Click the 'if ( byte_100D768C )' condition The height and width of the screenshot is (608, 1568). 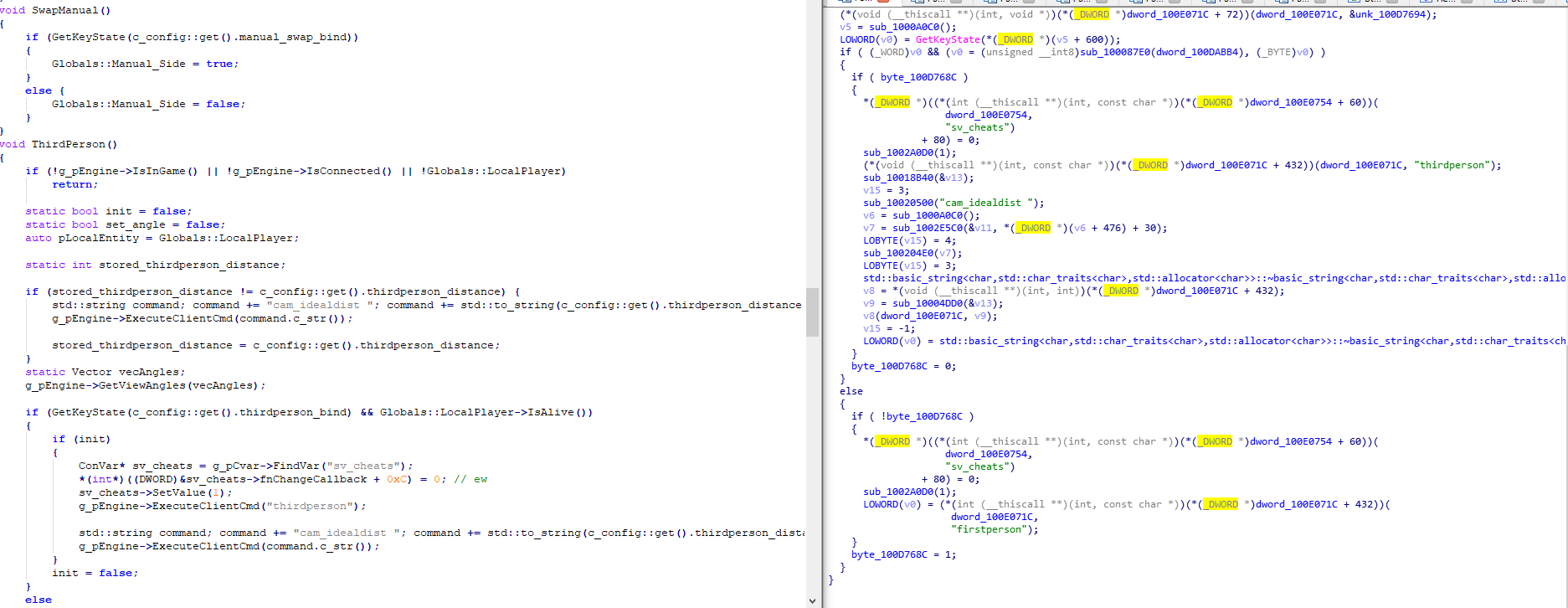910,77
